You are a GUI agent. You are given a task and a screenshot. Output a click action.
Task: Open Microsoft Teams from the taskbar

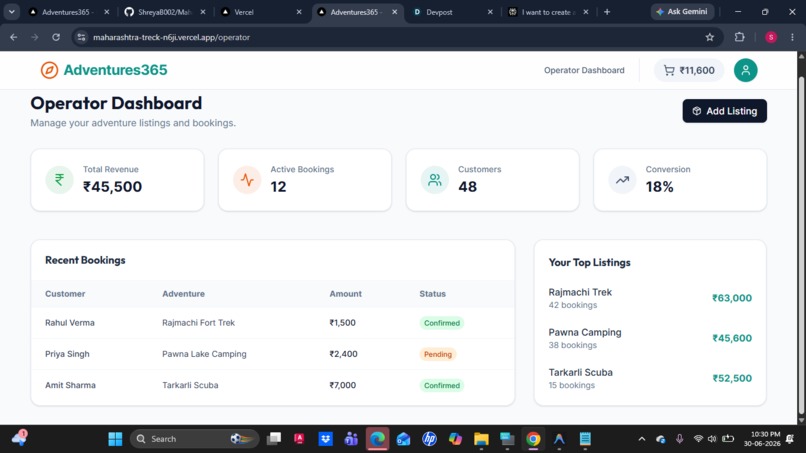tap(351, 439)
